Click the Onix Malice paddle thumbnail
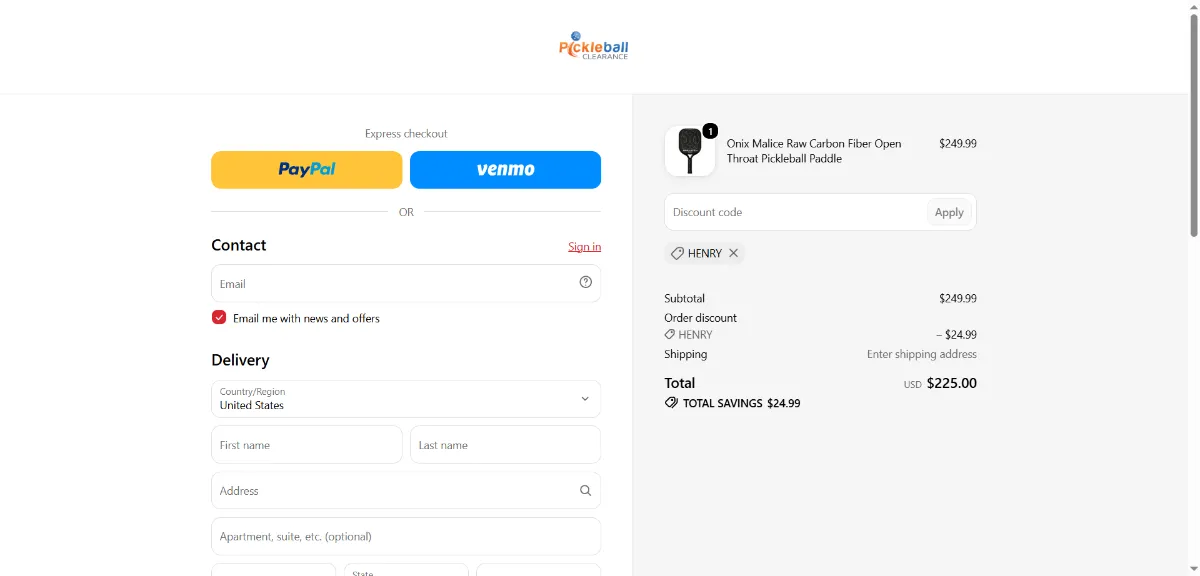 coord(690,151)
